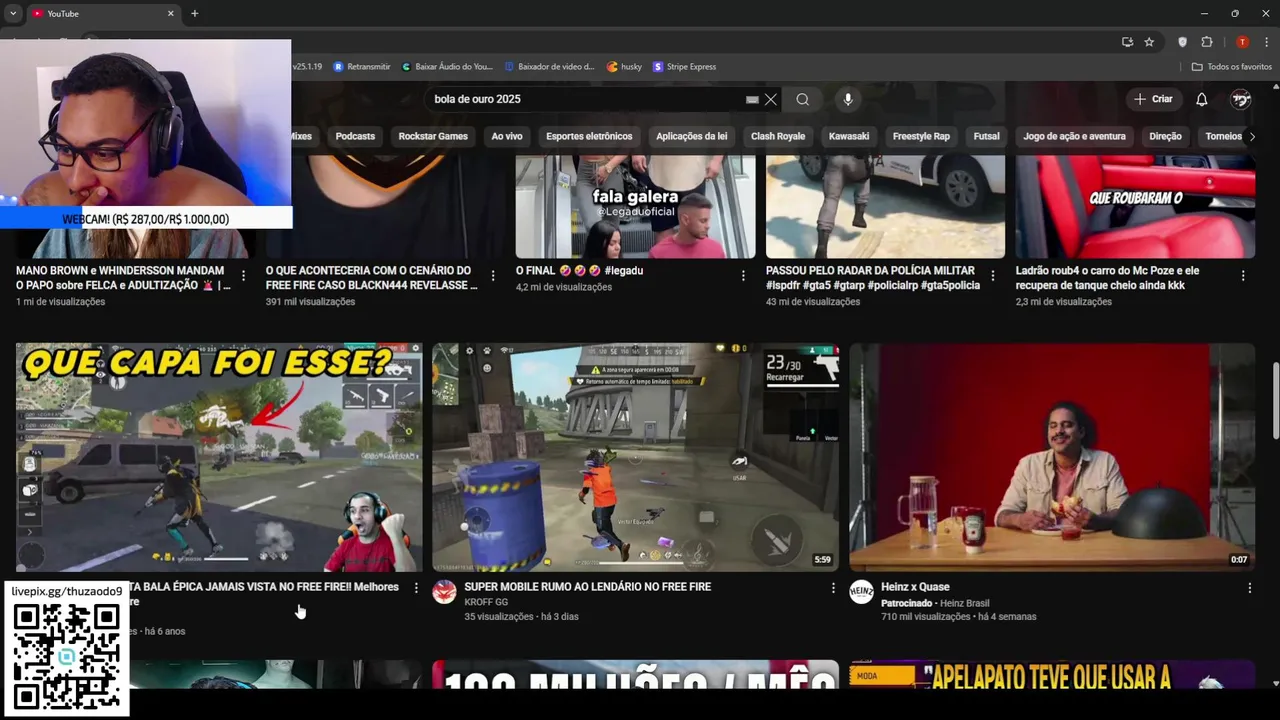Image resolution: width=1280 pixels, height=720 pixels.
Task: Open the Heinz x Quase title link
Action: click(915, 587)
